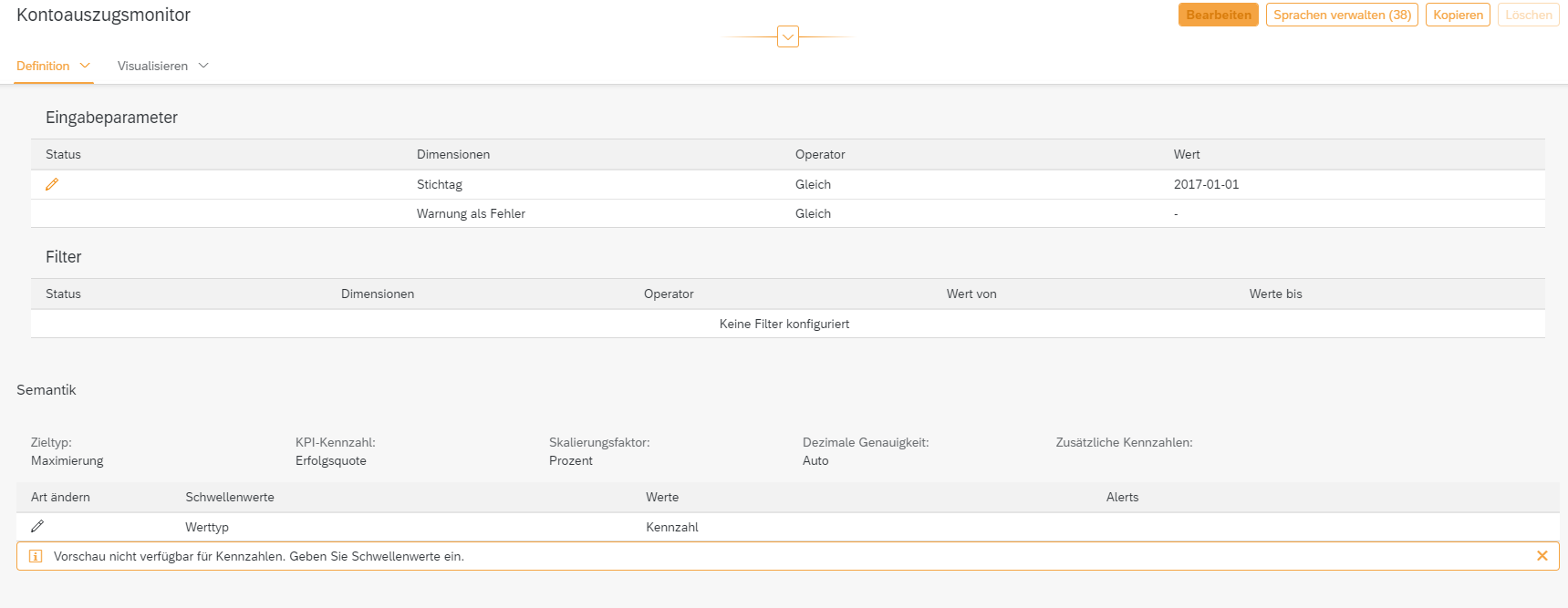
Task: Click the Löschen button
Action: (x=1528, y=15)
